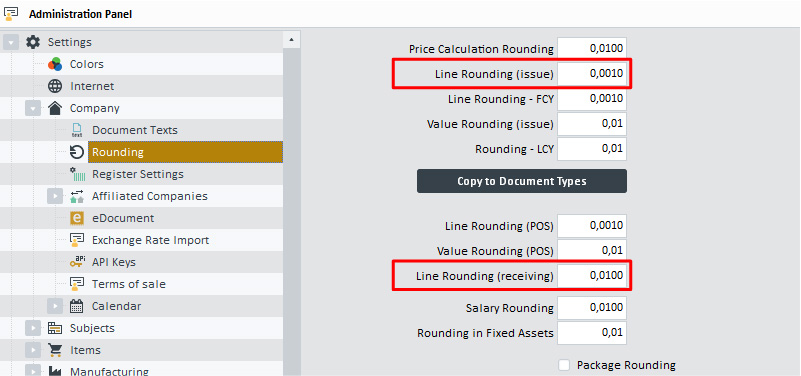The width and height of the screenshot is (801, 376).
Task: Click the sidebar scroll up arrow
Action: 291,39
